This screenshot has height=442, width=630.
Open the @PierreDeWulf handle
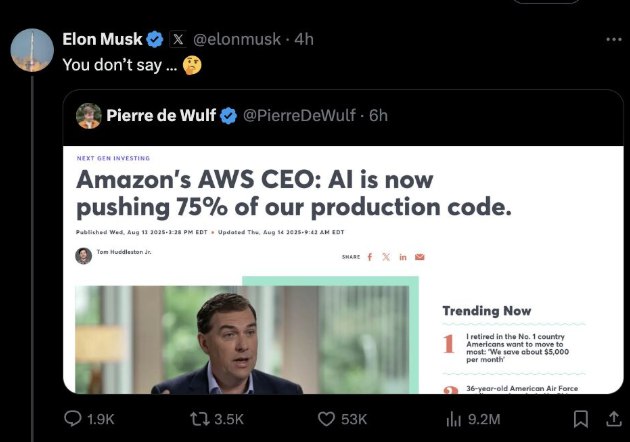point(300,115)
